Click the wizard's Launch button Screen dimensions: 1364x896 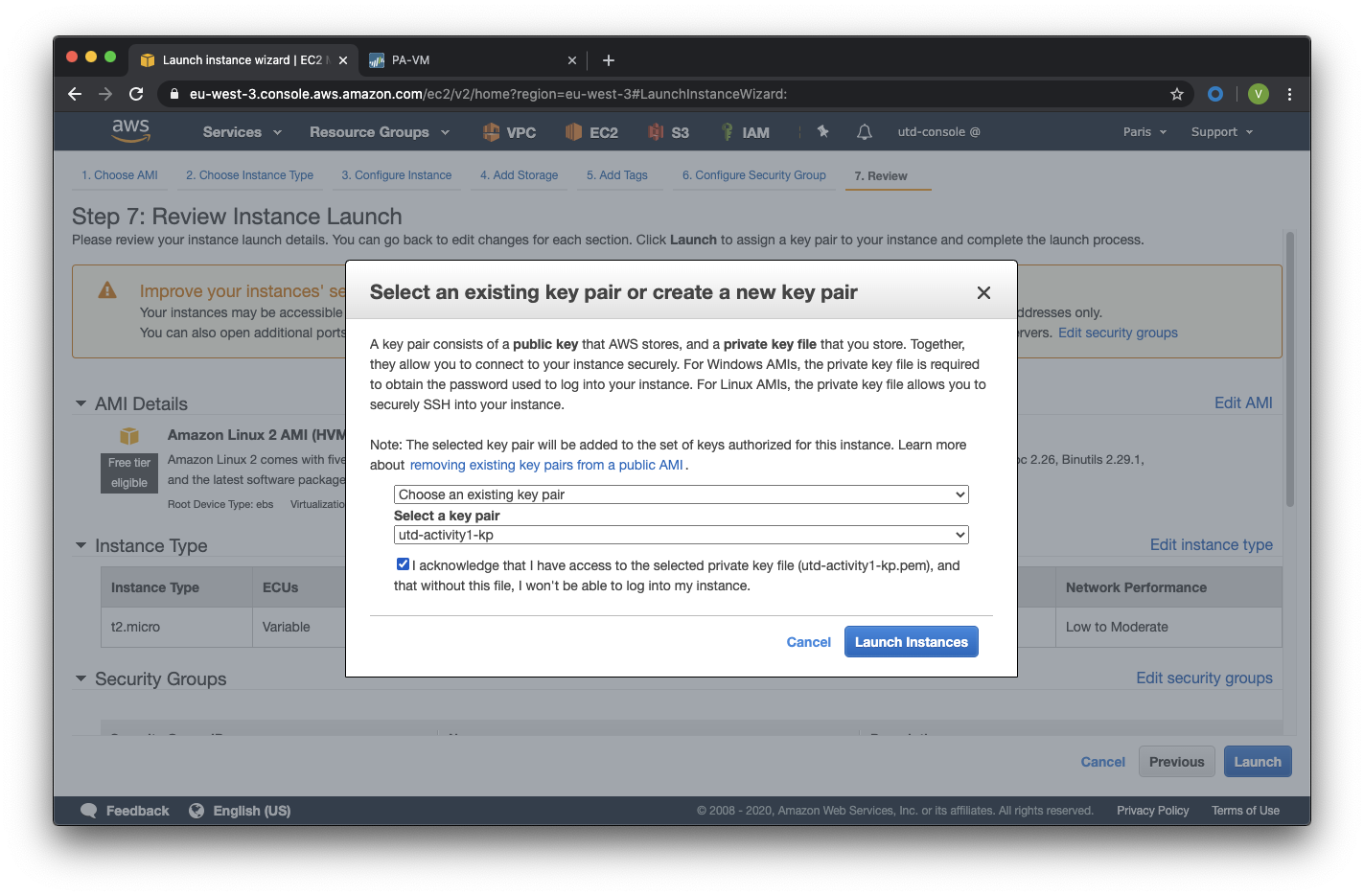click(x=1258, y=762)
